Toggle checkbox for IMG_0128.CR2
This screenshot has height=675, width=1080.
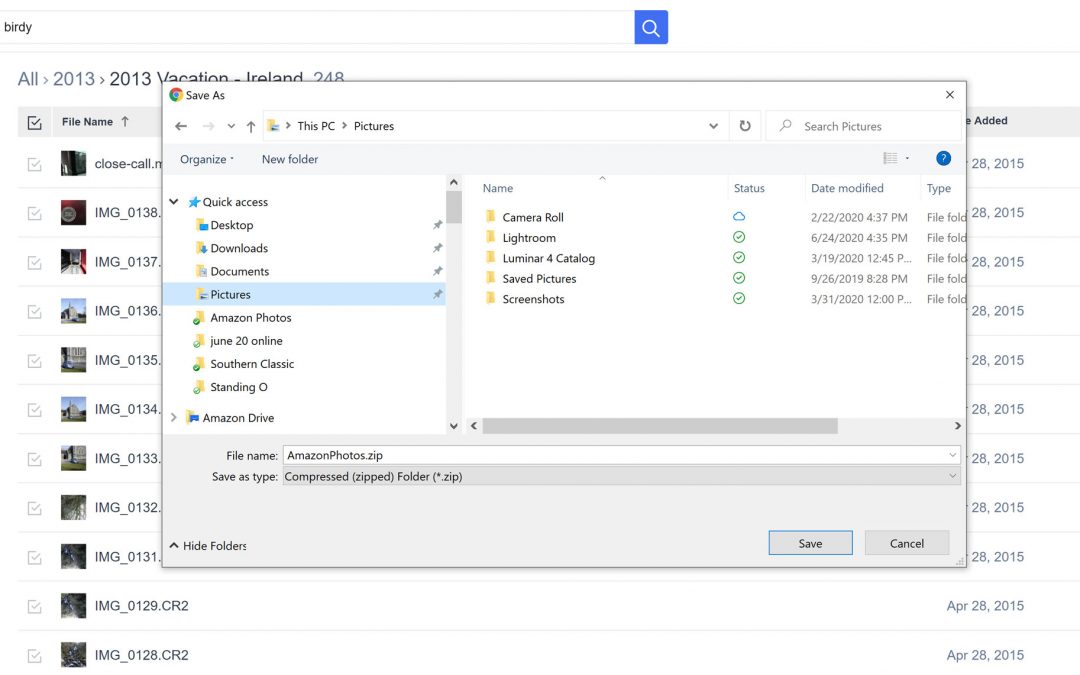click(35, 655)
